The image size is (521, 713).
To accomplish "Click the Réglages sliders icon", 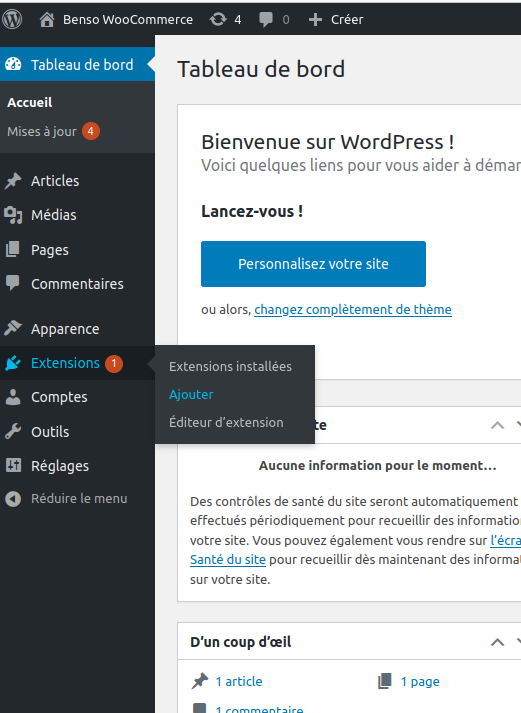I will [13, 465].
